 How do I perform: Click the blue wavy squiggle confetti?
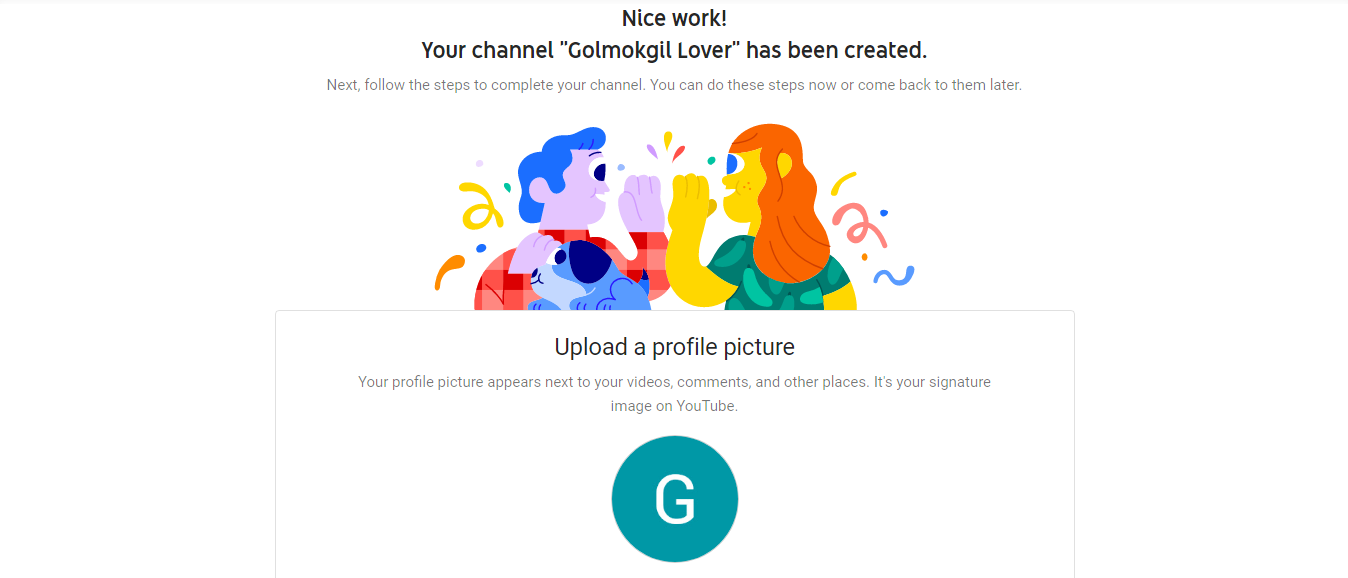point(893,275)
